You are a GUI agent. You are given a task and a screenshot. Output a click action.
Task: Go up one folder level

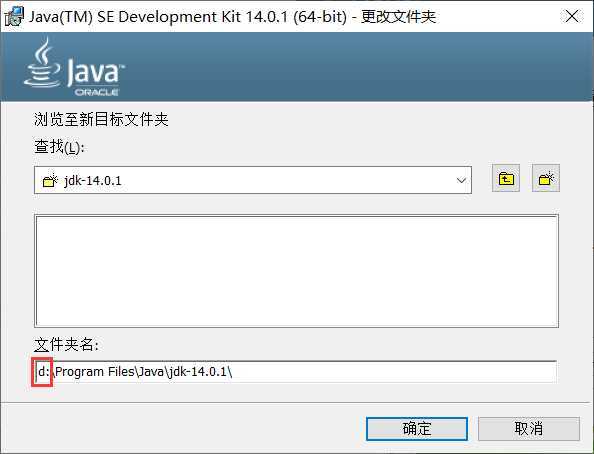tap(506, 178)
